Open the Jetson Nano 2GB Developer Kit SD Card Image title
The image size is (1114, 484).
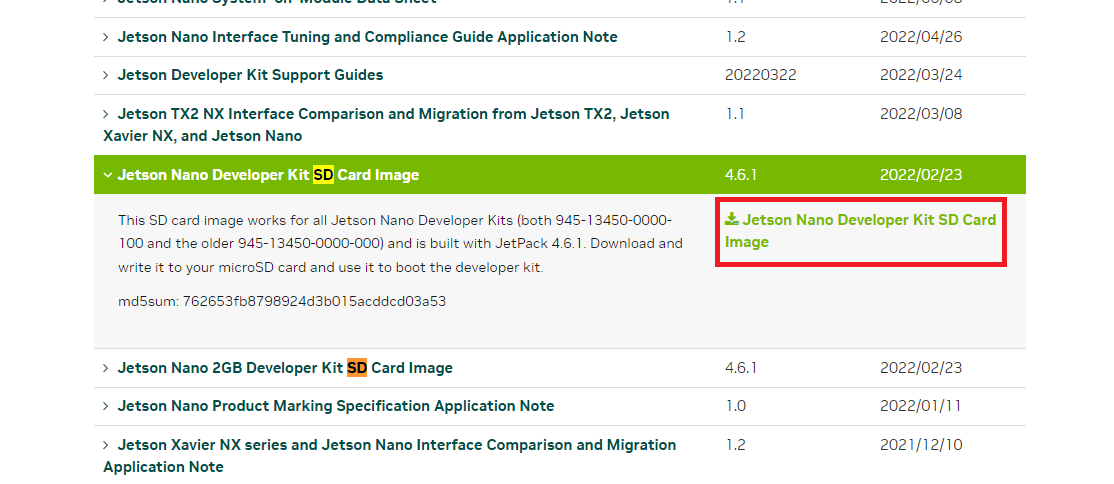[x=285, y=368]
